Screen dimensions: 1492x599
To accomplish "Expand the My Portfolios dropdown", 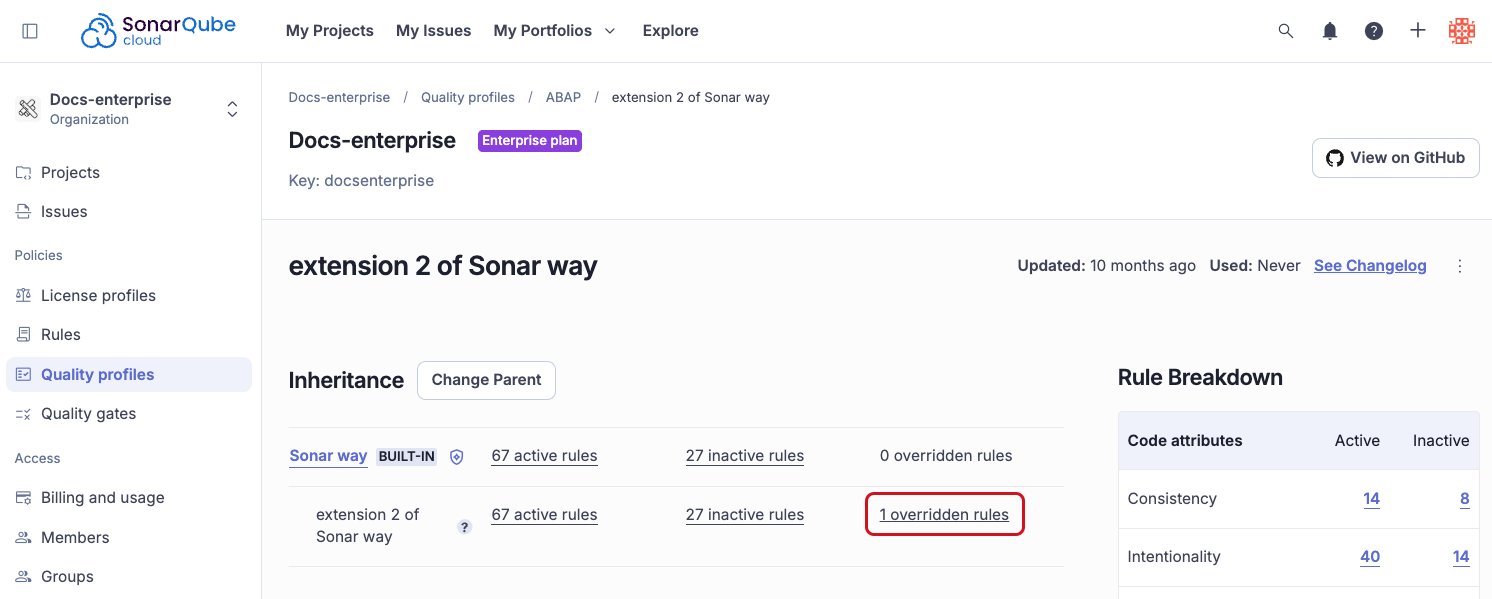I will [x=555, y=31].
